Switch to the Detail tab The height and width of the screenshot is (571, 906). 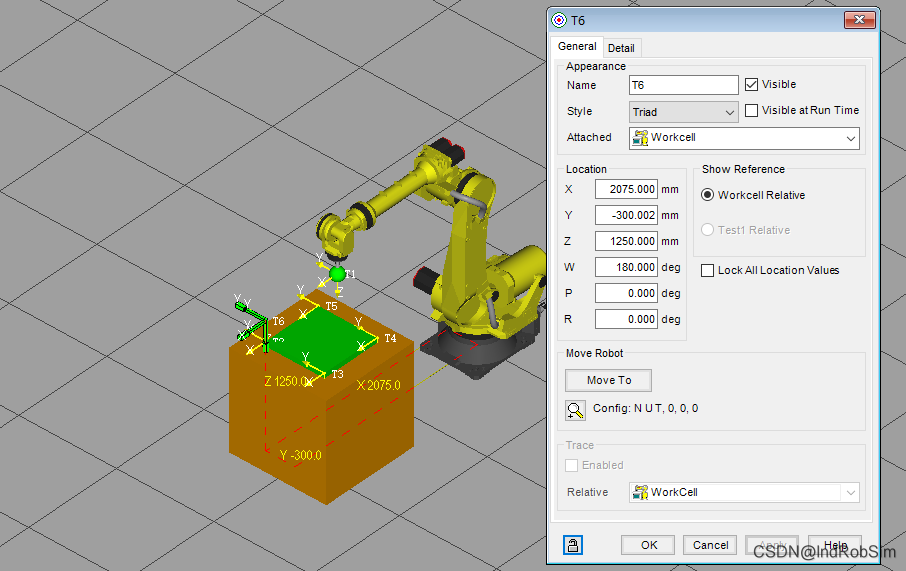tap(621, 49)
